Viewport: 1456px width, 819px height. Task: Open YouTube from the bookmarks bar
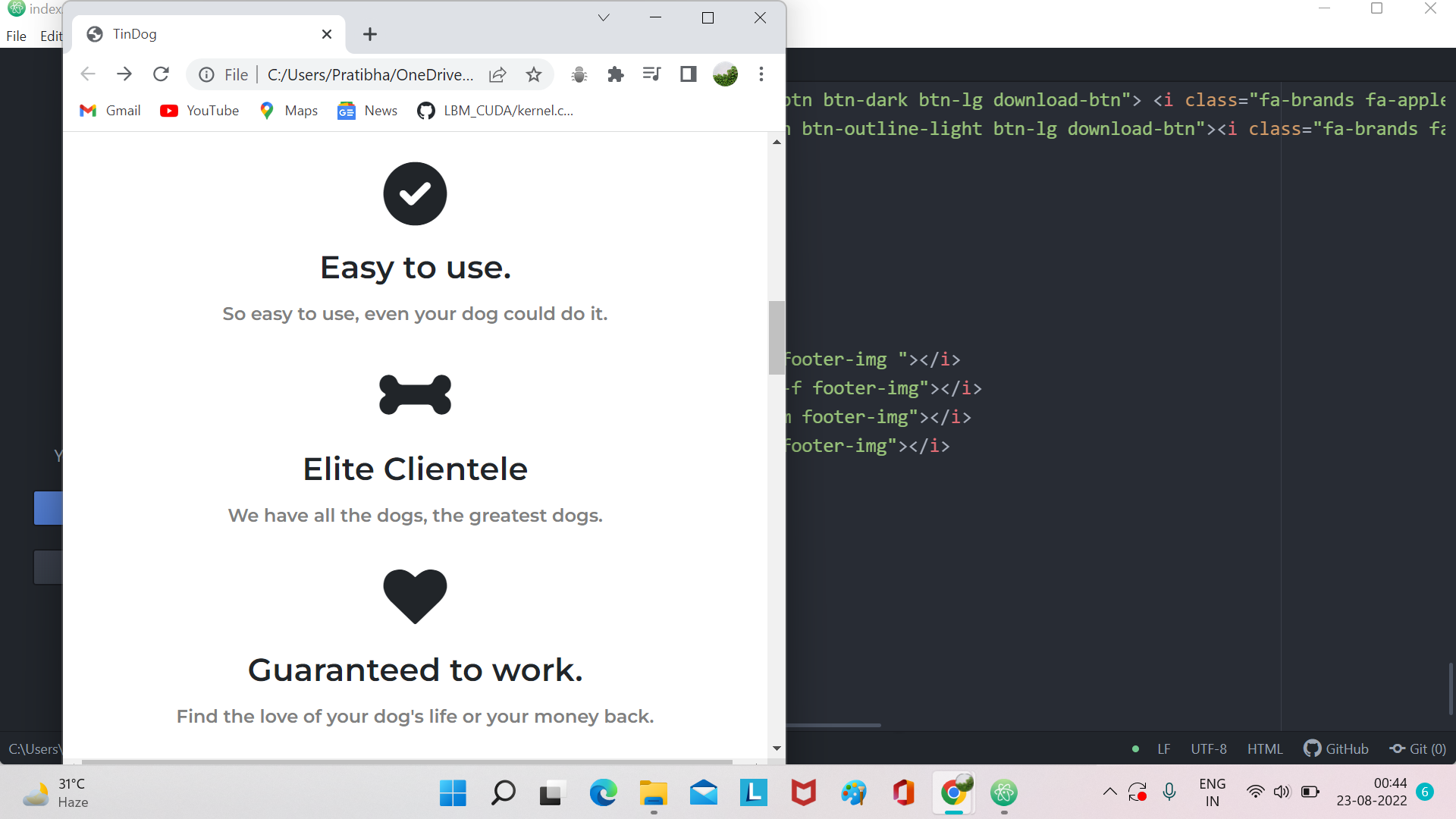[x=199, y=110]
